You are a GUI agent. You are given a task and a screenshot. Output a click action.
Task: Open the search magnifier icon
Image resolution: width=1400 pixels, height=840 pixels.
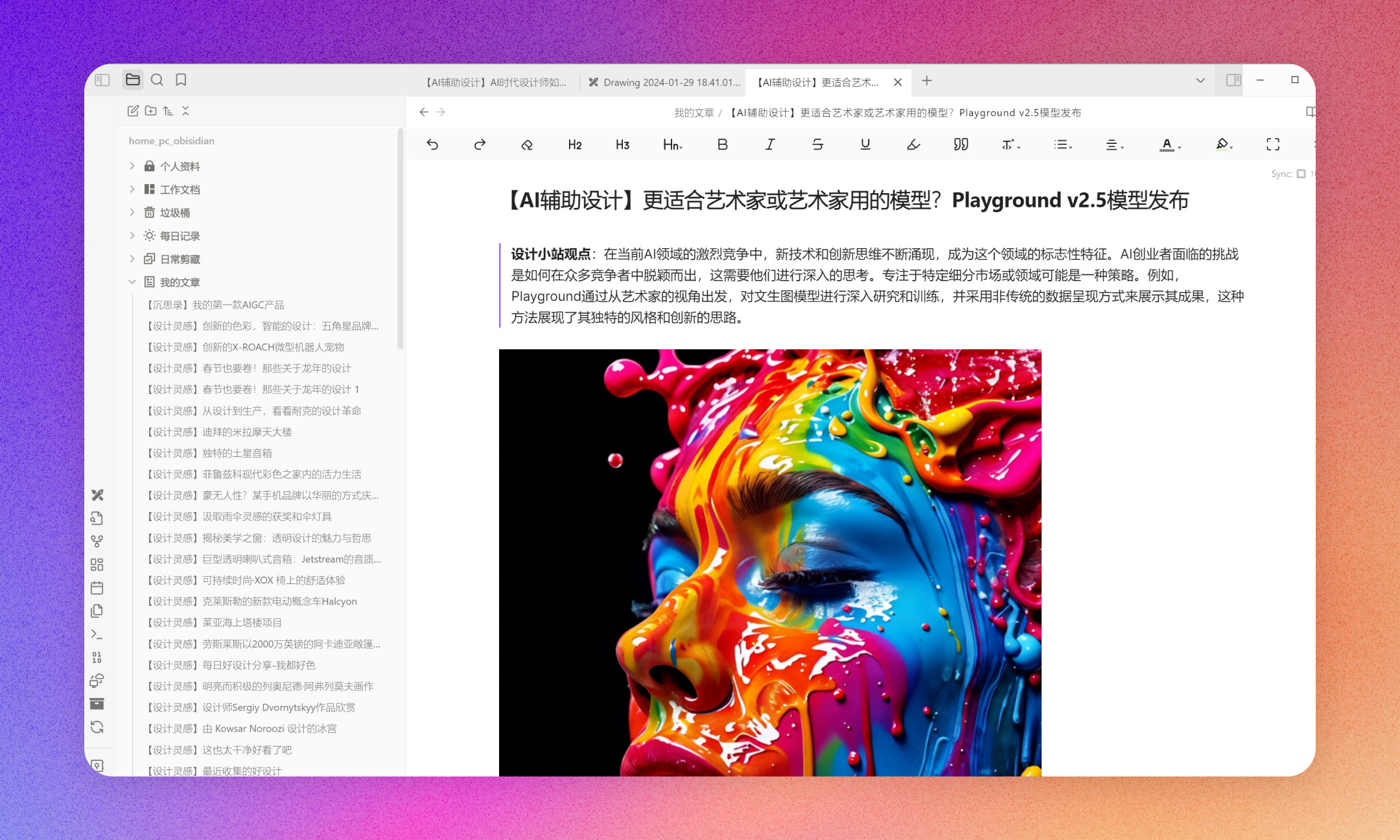tap(157, 80)
